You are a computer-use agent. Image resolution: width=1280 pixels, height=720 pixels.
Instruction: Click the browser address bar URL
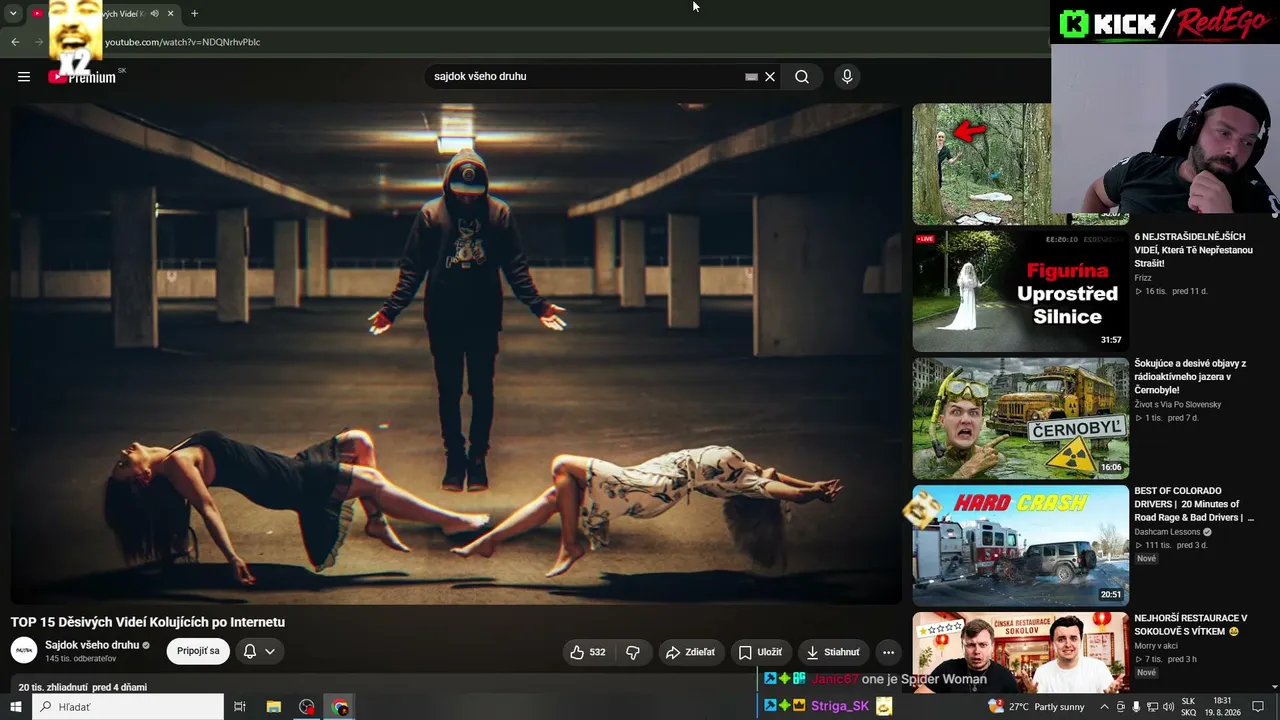click(182, 42)
